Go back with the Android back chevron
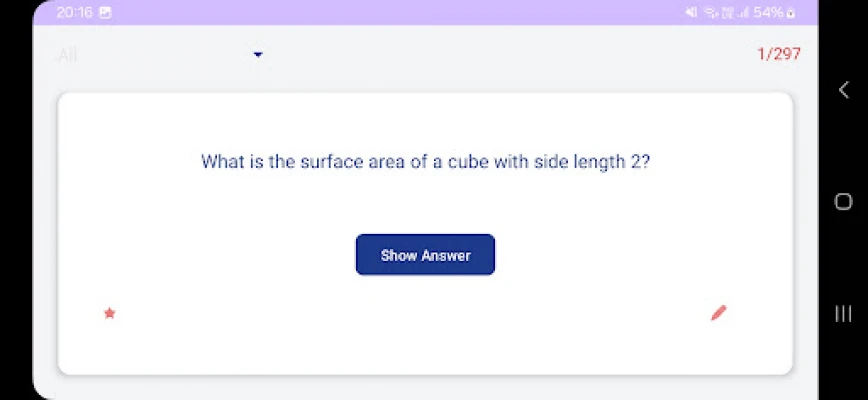This screenshot has height=400, width=868. (x=843, y=90)
